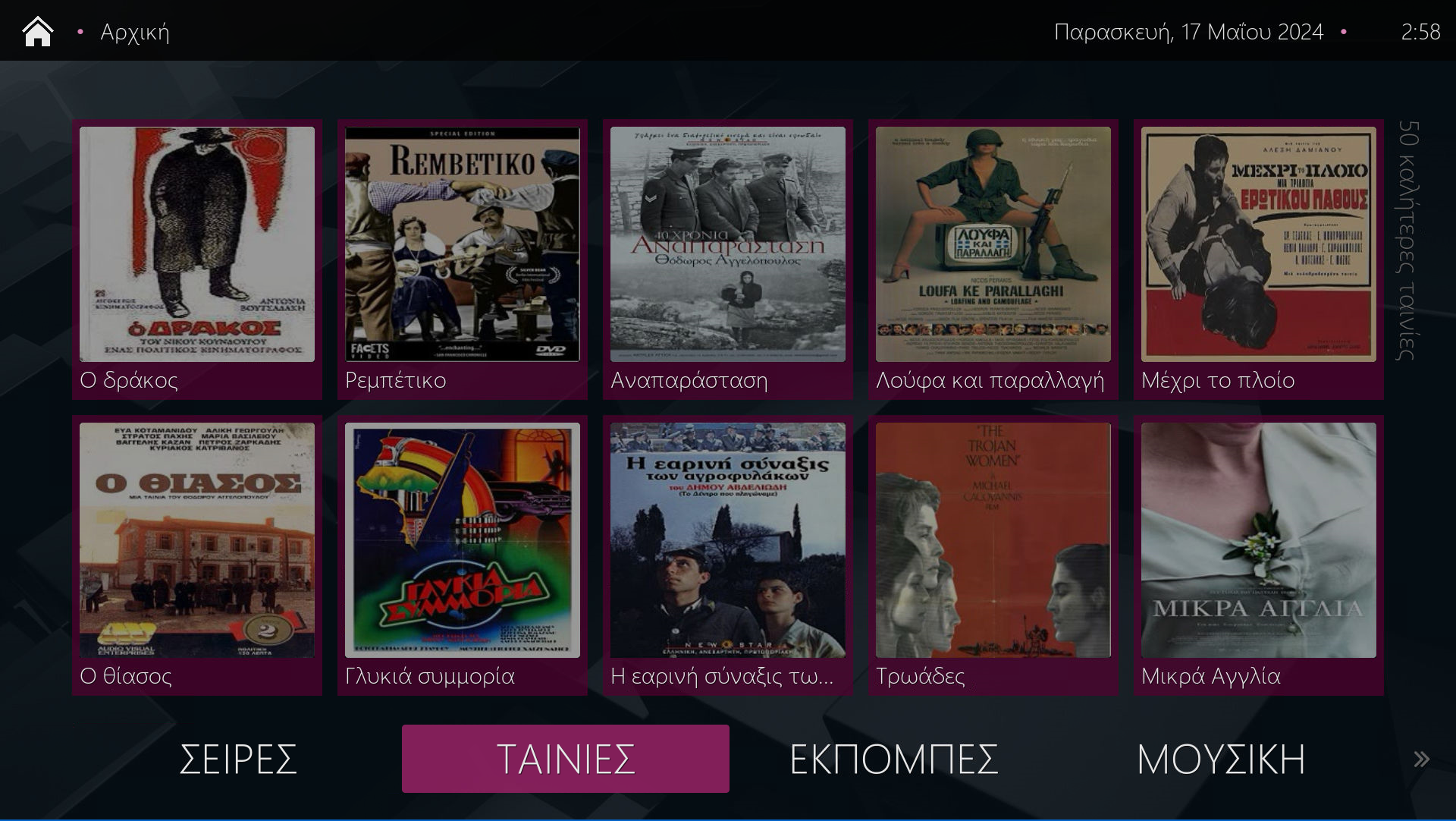
Task: Open the Αναπαράσταση film poster
Action: (728, 260)
